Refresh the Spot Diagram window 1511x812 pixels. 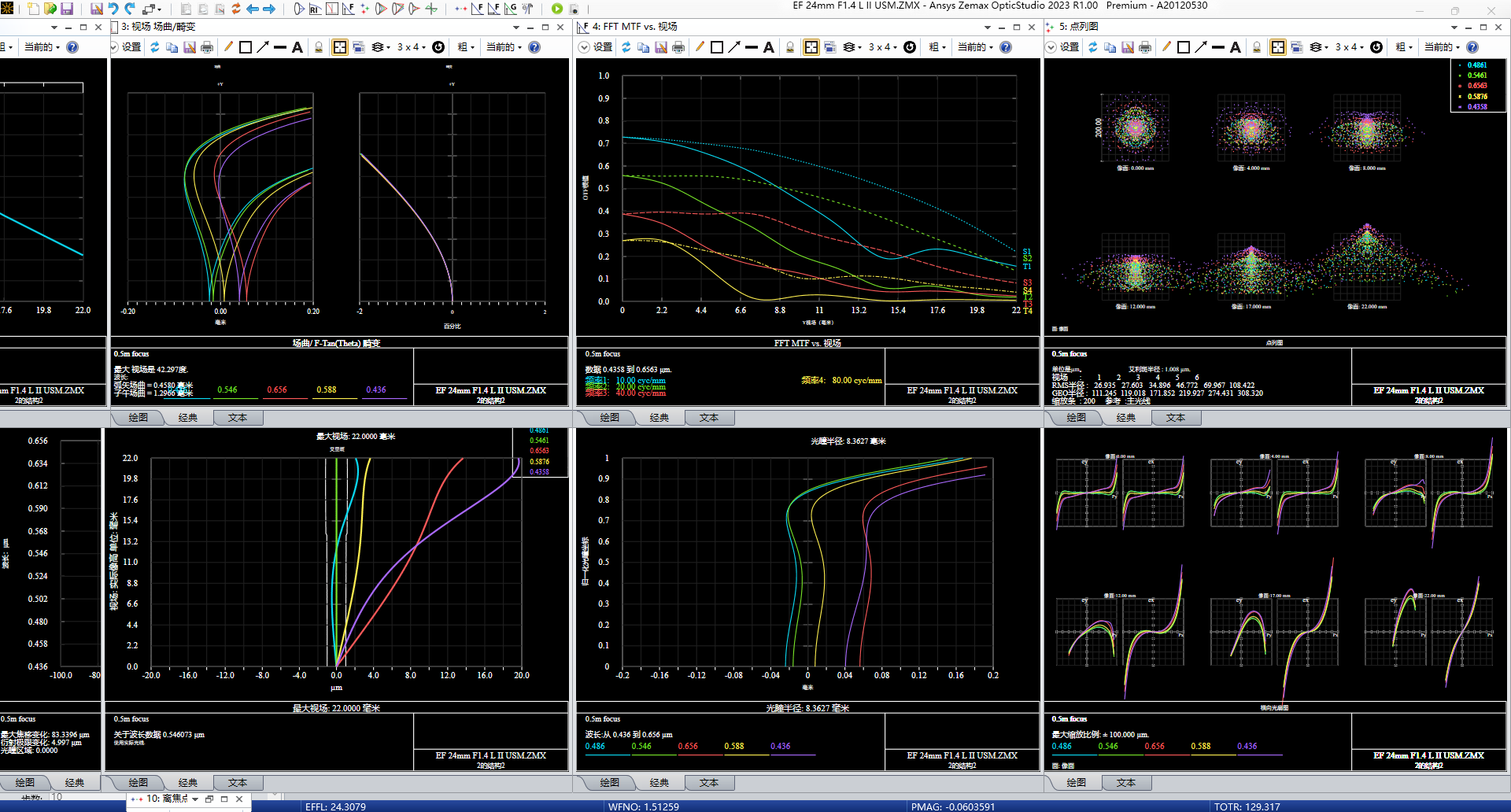tap(1093, 47)
